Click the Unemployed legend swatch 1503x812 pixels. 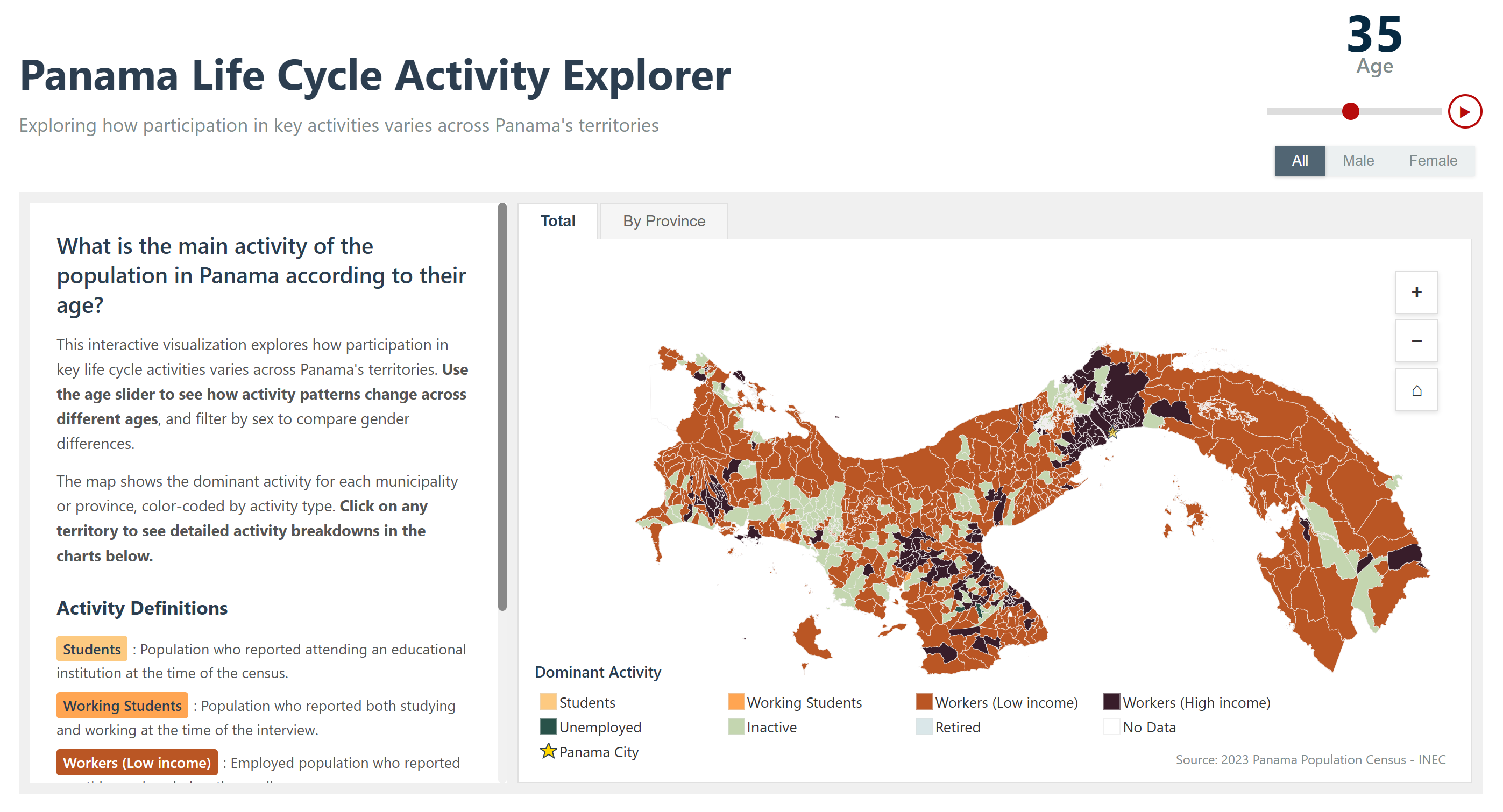[548, 727]
